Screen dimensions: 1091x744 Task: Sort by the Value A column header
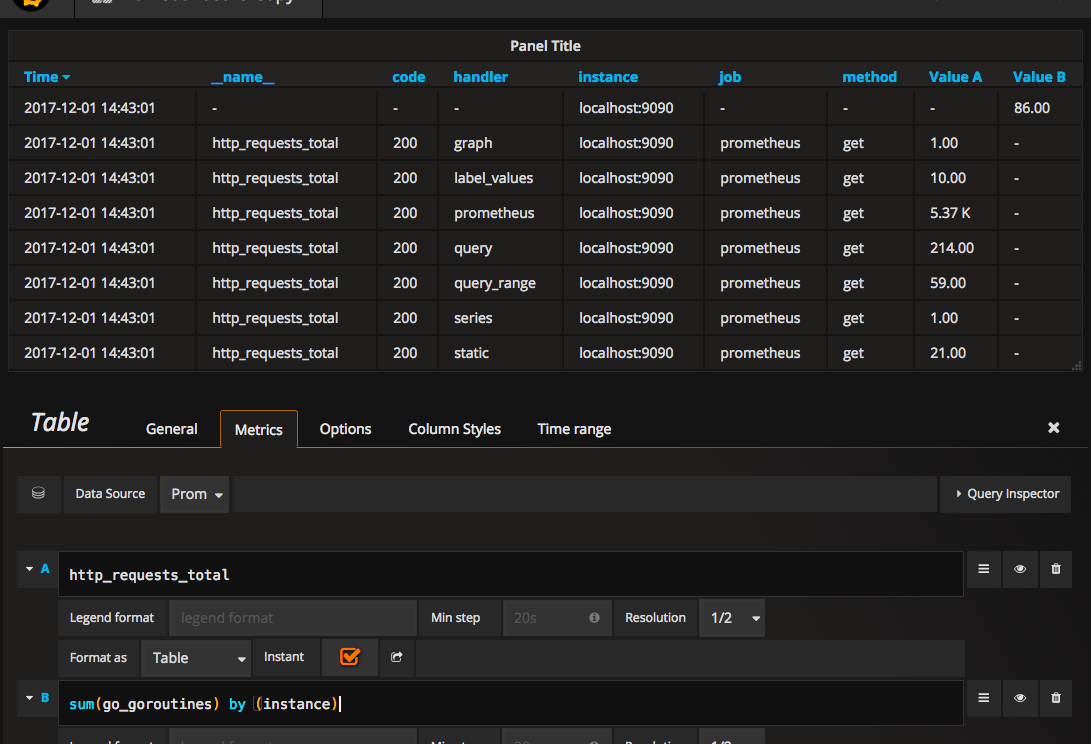pos(955,77)
